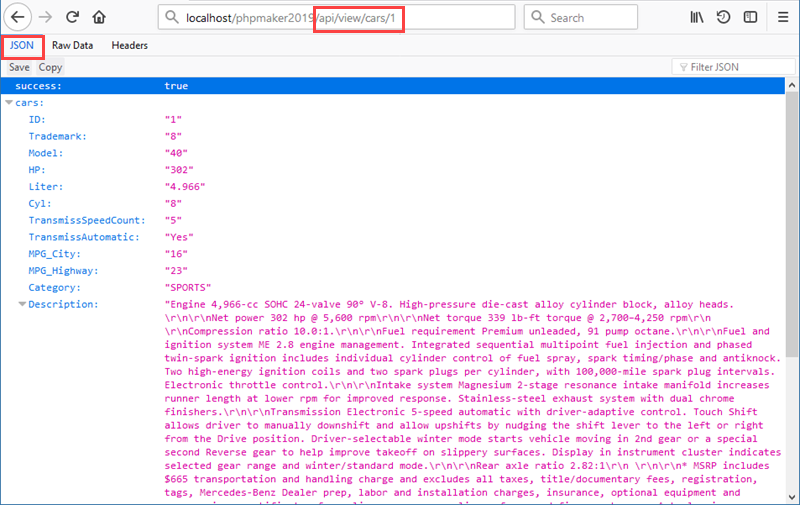Click the value "Yes"
Image resolution: width=800 pixels, height=505 pixels.
pyautogui.click(x=179, y=237)
